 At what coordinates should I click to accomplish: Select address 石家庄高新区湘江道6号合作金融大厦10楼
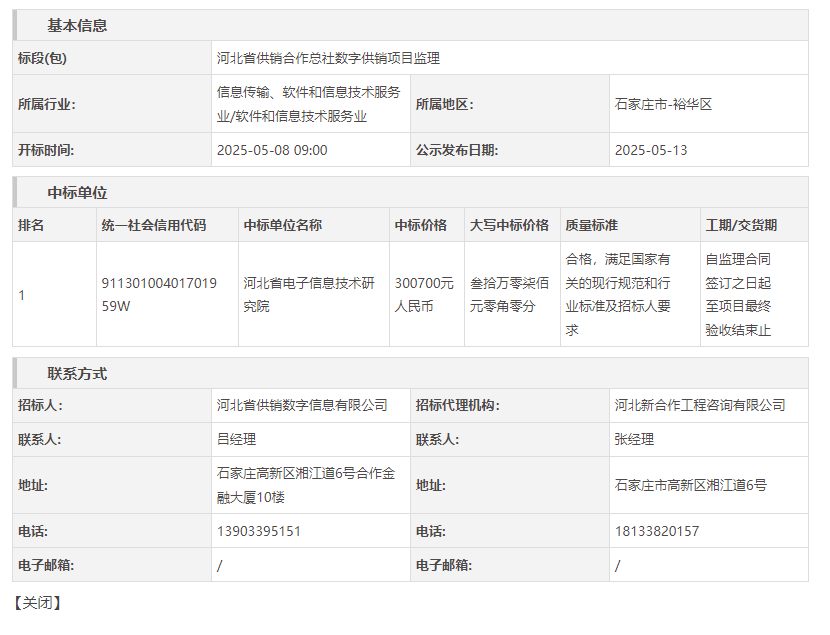306,485
